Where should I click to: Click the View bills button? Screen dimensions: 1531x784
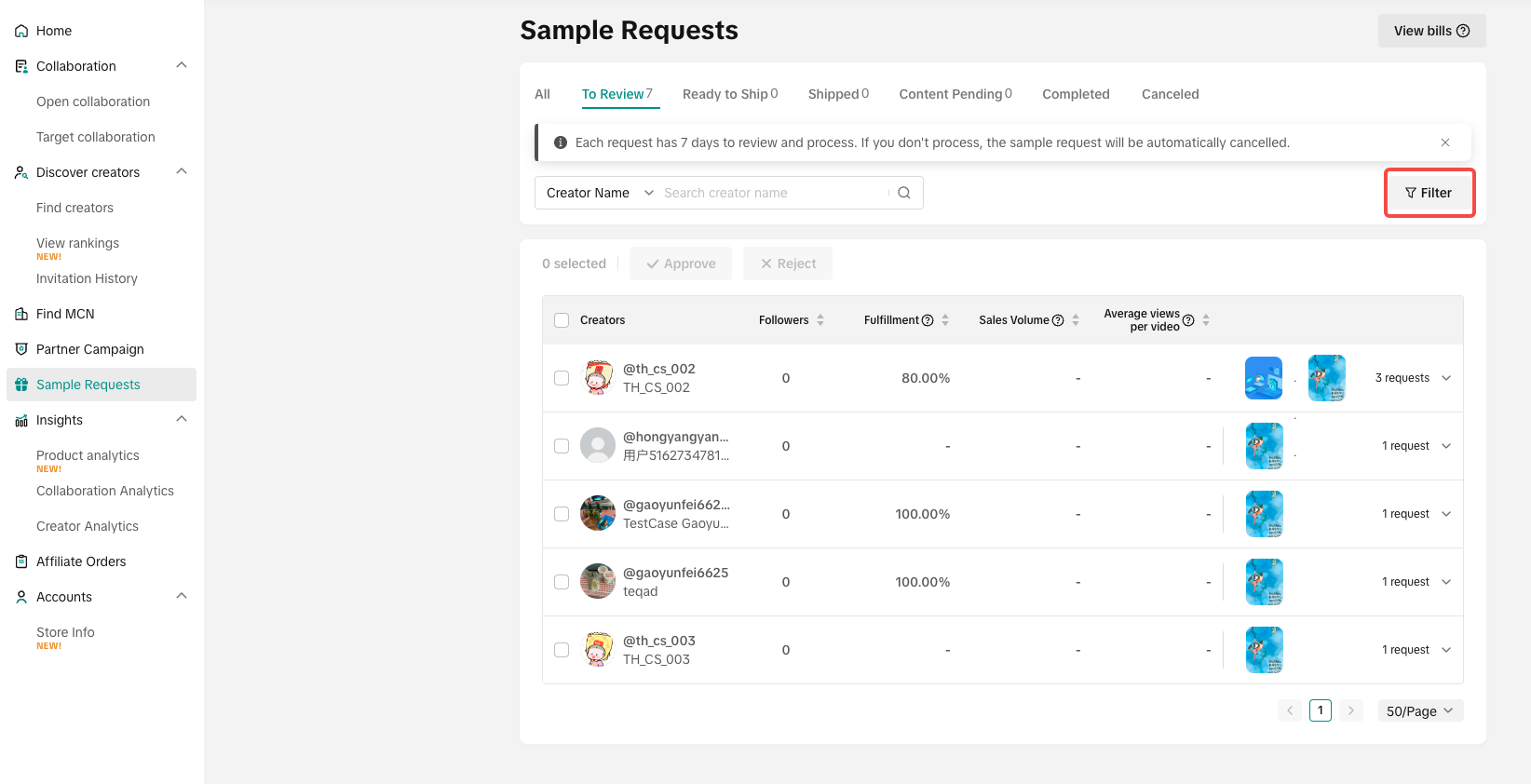click(x=1431, y=31)
